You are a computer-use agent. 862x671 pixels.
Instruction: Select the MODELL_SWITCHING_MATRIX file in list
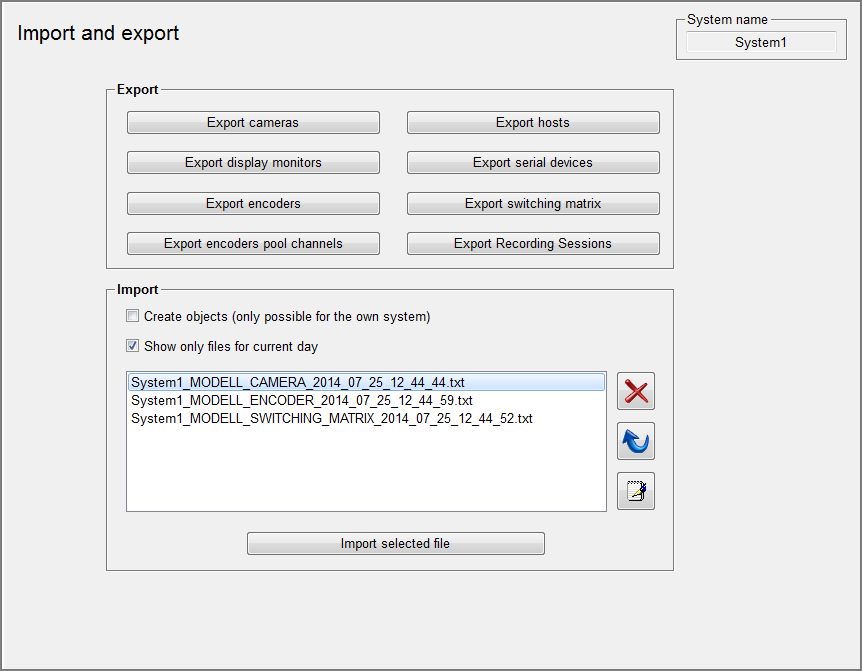point(332,419)
